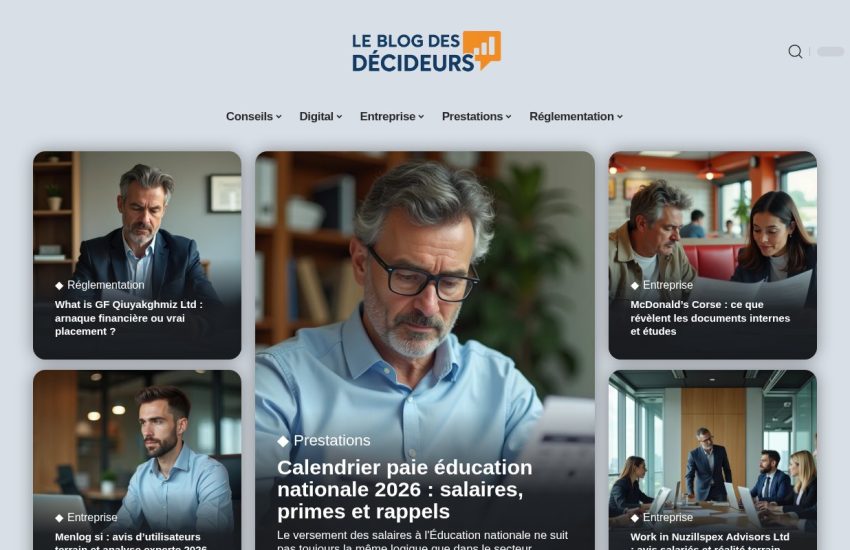This screenshot has height=550, width=850.
Task: Open the search magnifier icon
Action: tap(795, 51)
